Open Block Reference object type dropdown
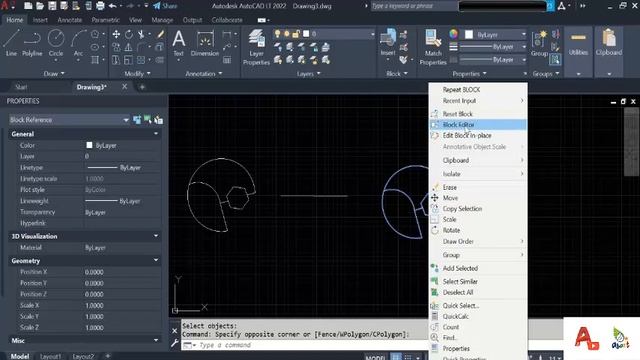Viewport: 640px width, 360px height. tap(126, 120)
